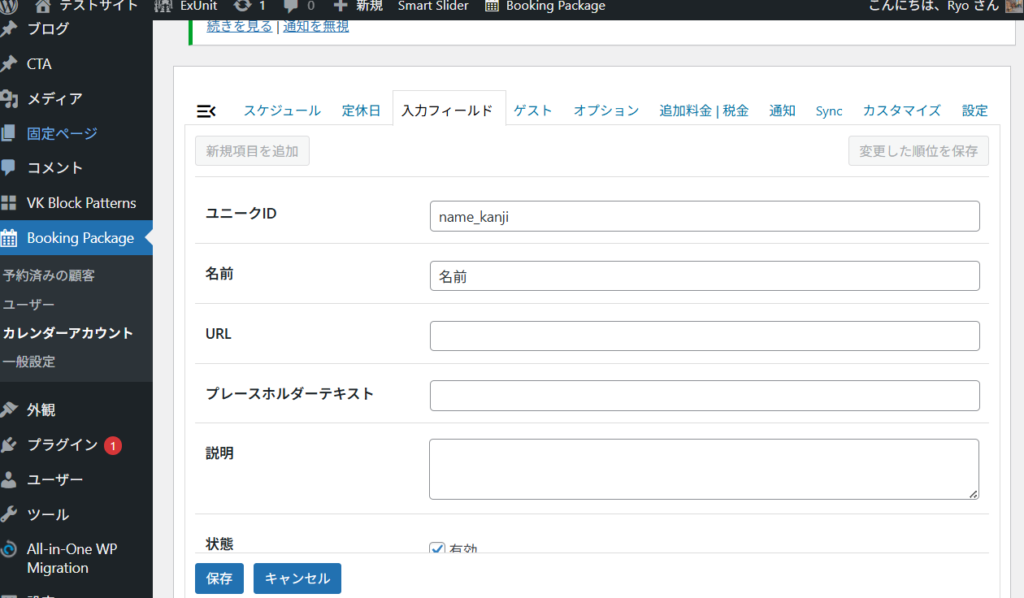The width and height of the screenshot is (1024, 598).
Task: Open the Booking Package calendar icon in the top bar
Action: point(492,6)
